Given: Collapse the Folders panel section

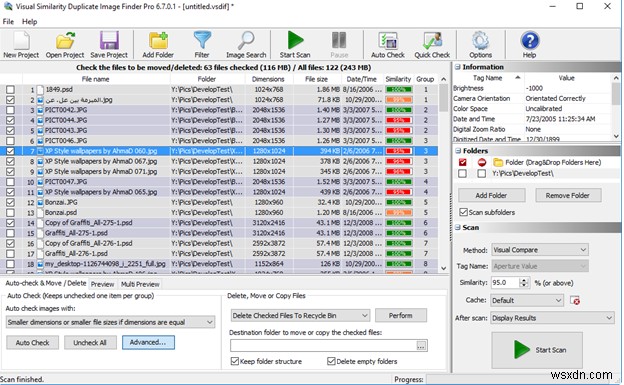Looking at the screenshot, I should [458, 151].
